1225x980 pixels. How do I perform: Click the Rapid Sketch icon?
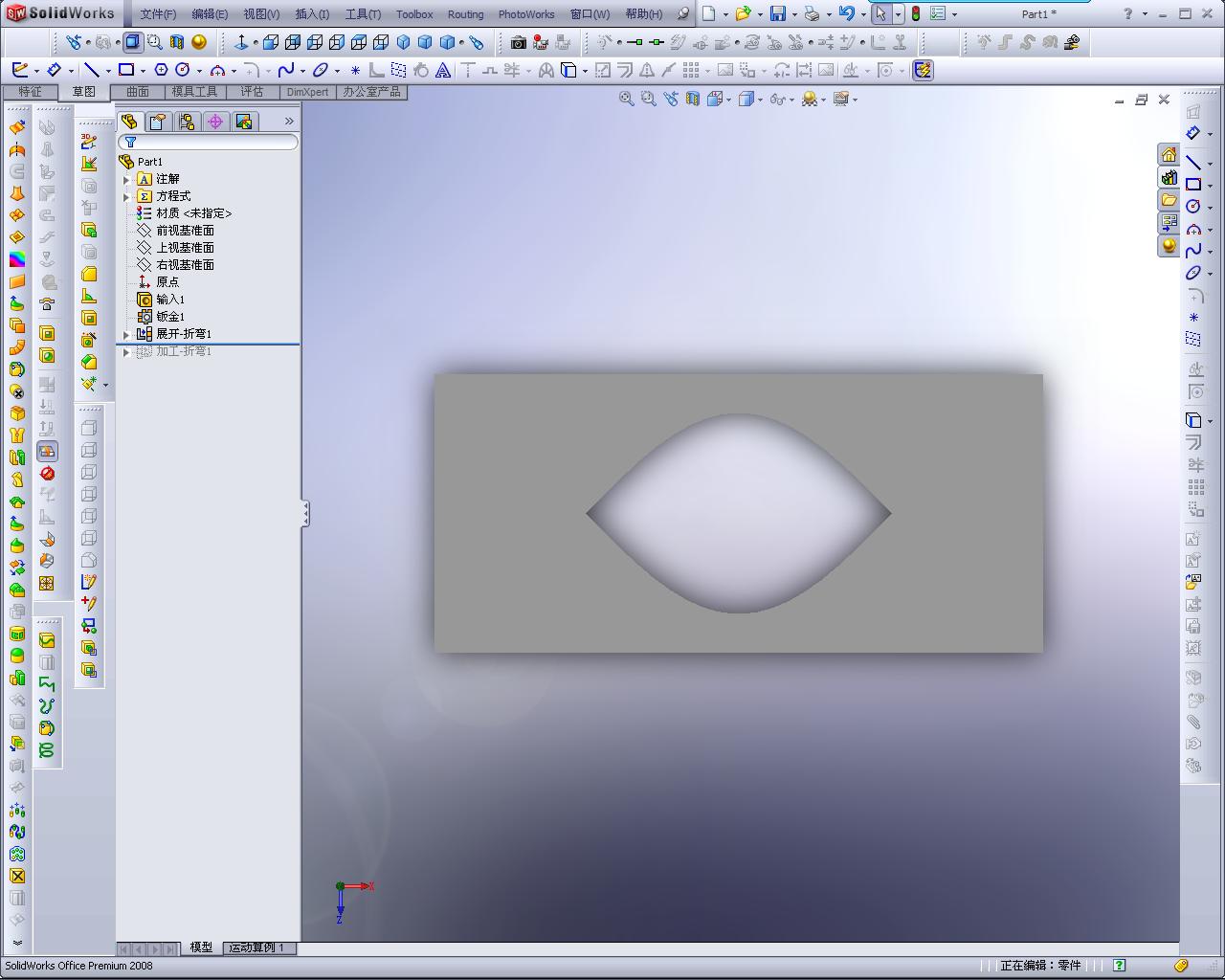(x=923, y=70)
